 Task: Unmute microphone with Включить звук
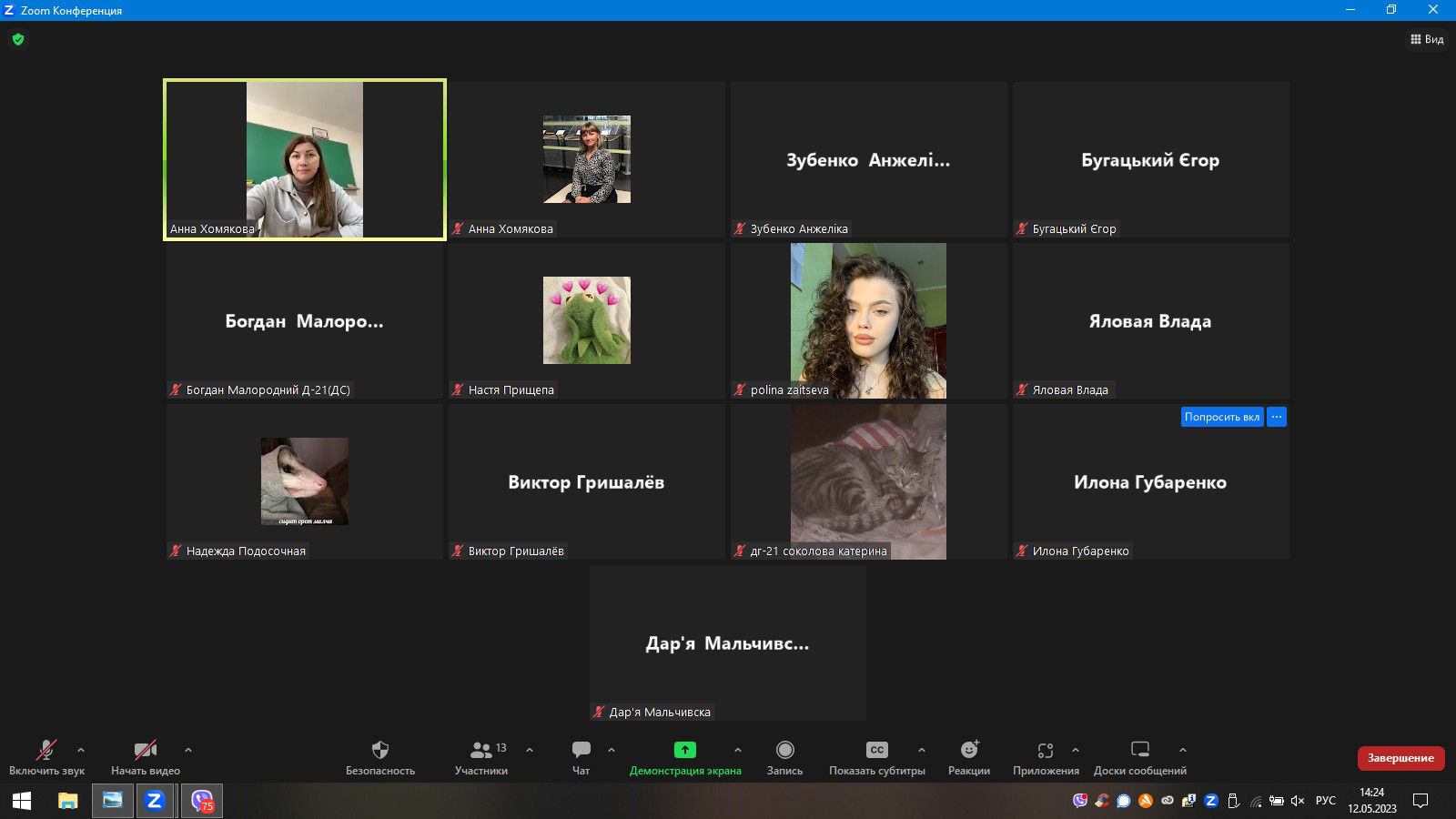click(46, 757)
